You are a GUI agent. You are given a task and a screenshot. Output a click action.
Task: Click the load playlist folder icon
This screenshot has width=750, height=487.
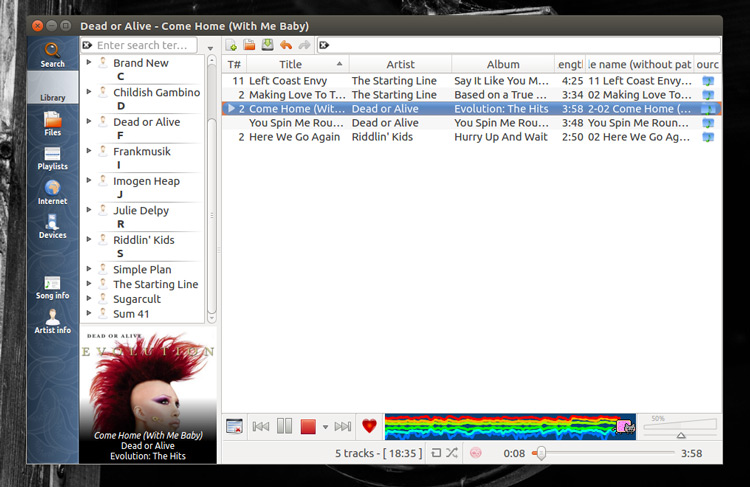click(x=249, y=45)
